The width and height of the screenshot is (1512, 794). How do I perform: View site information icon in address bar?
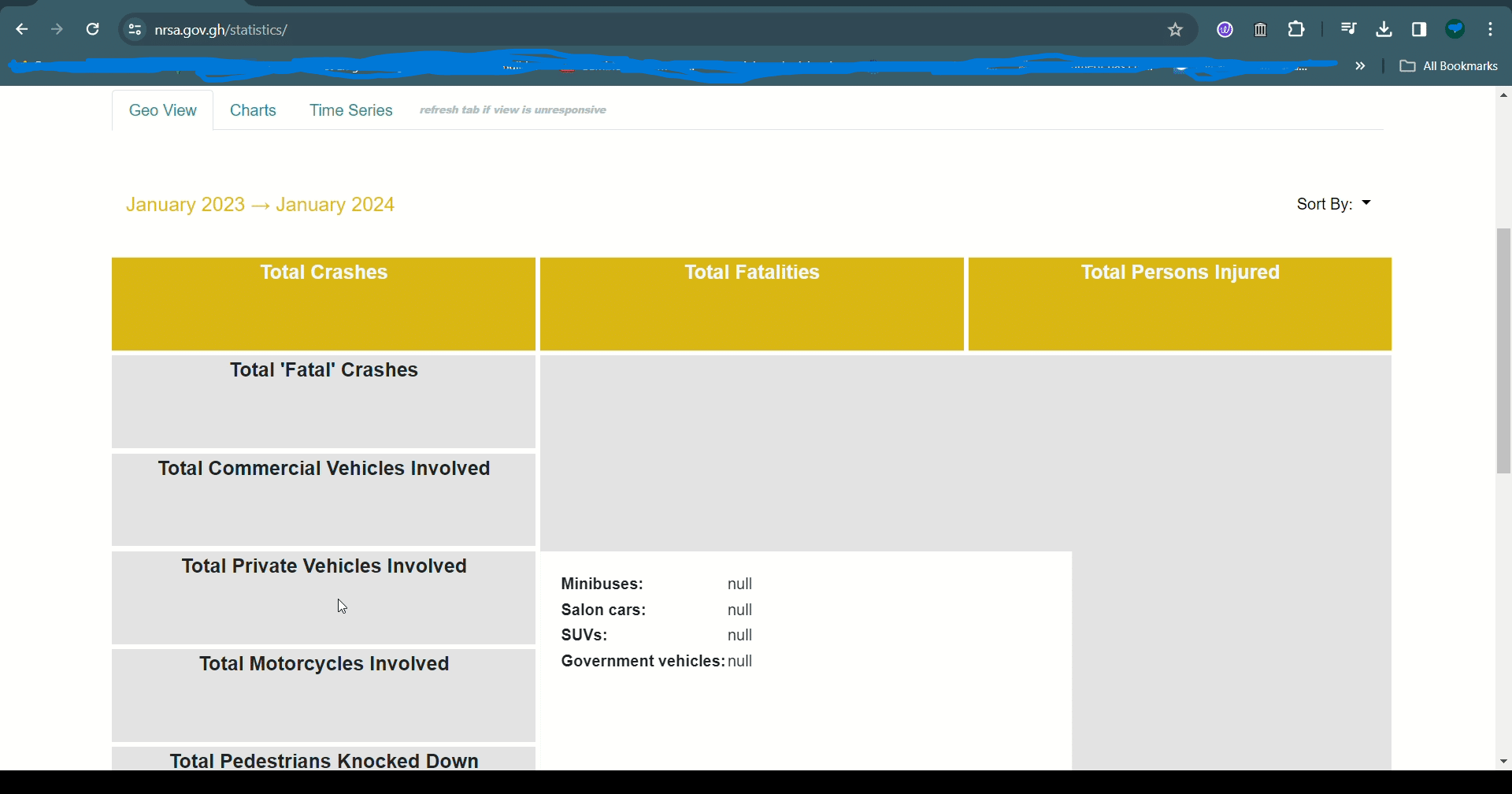pyautogui.click(x=135, y=30)
